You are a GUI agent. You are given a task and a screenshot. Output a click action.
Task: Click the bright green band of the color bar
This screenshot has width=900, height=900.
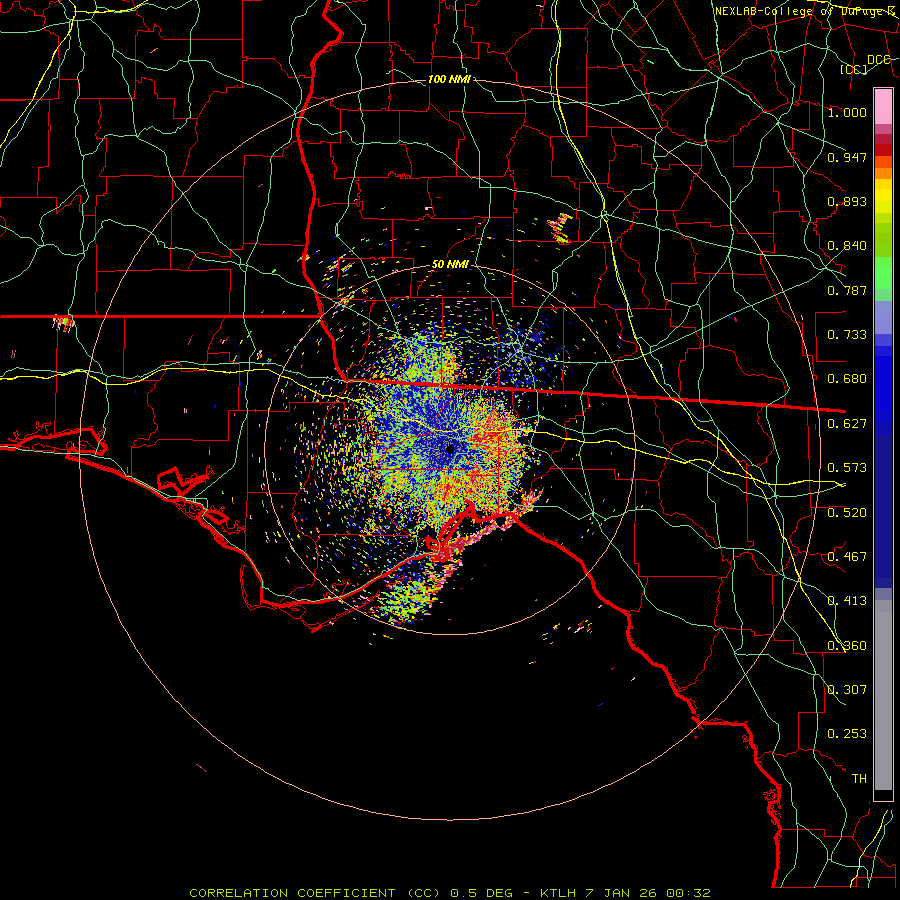883,273
